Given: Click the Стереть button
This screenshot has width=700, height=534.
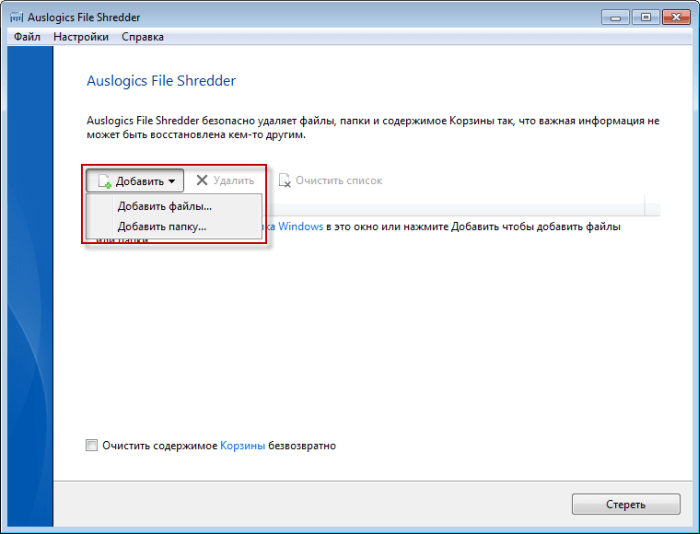Looking at the screenshot, I should tap(626, 504).
